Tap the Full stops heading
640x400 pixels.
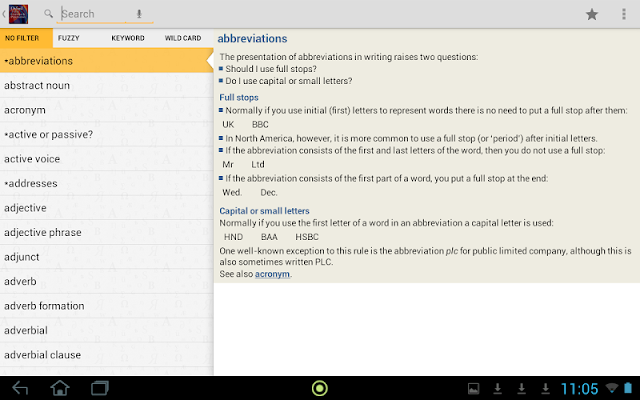click(239, 98)
